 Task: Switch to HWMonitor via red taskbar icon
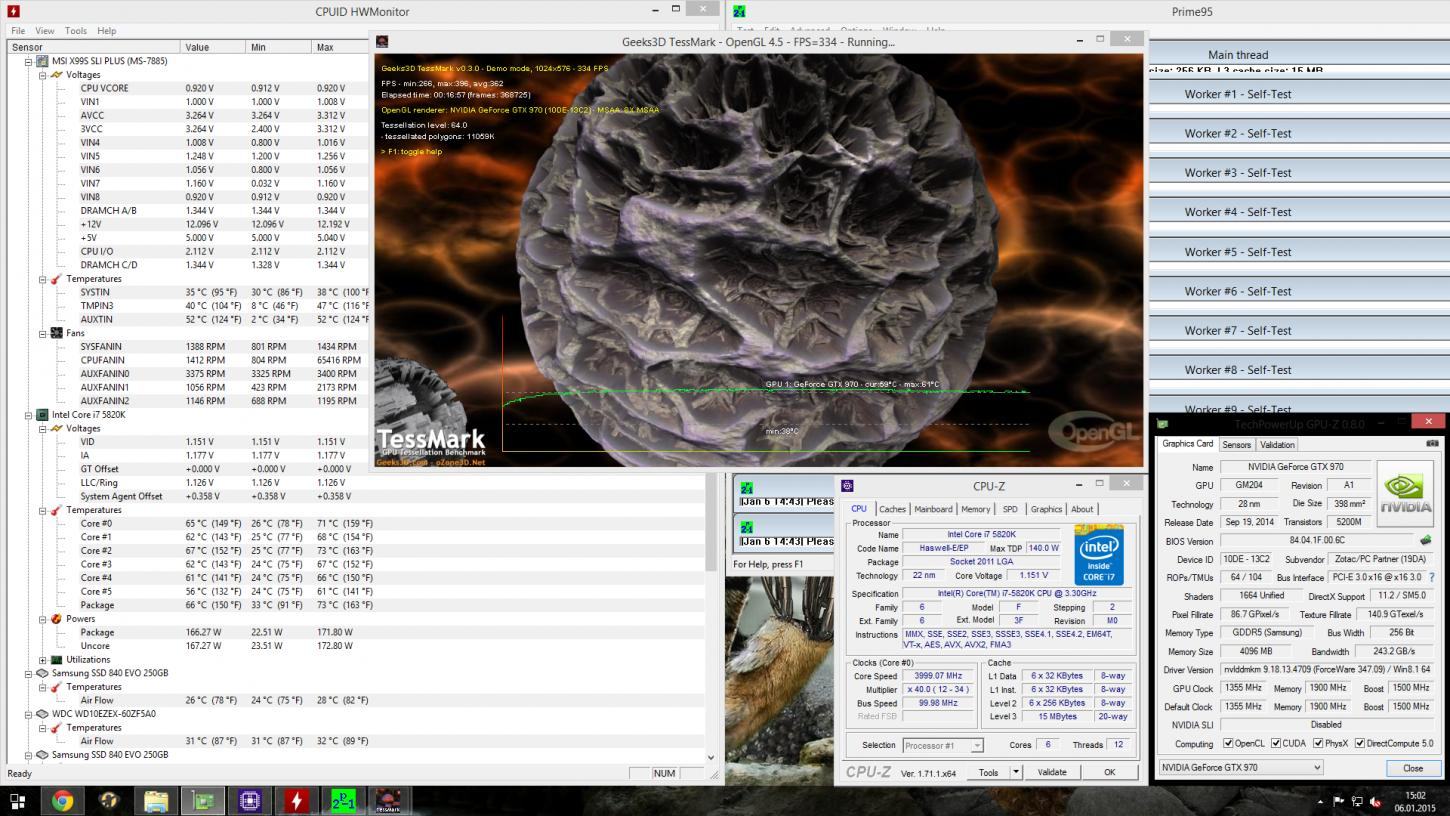pyautogui.click(x=296, y=801)
